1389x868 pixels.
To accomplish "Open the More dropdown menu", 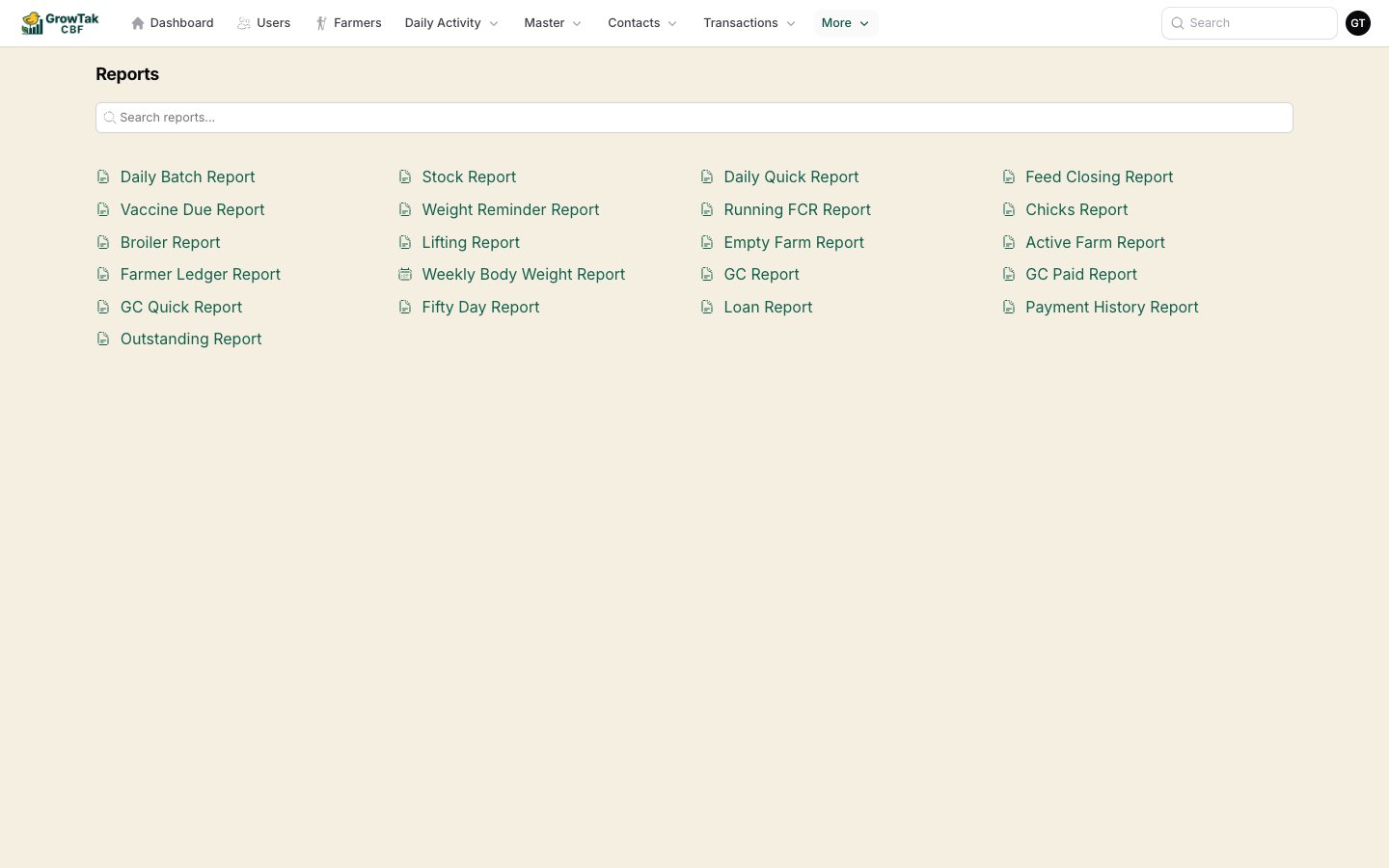I will point(845,23).
